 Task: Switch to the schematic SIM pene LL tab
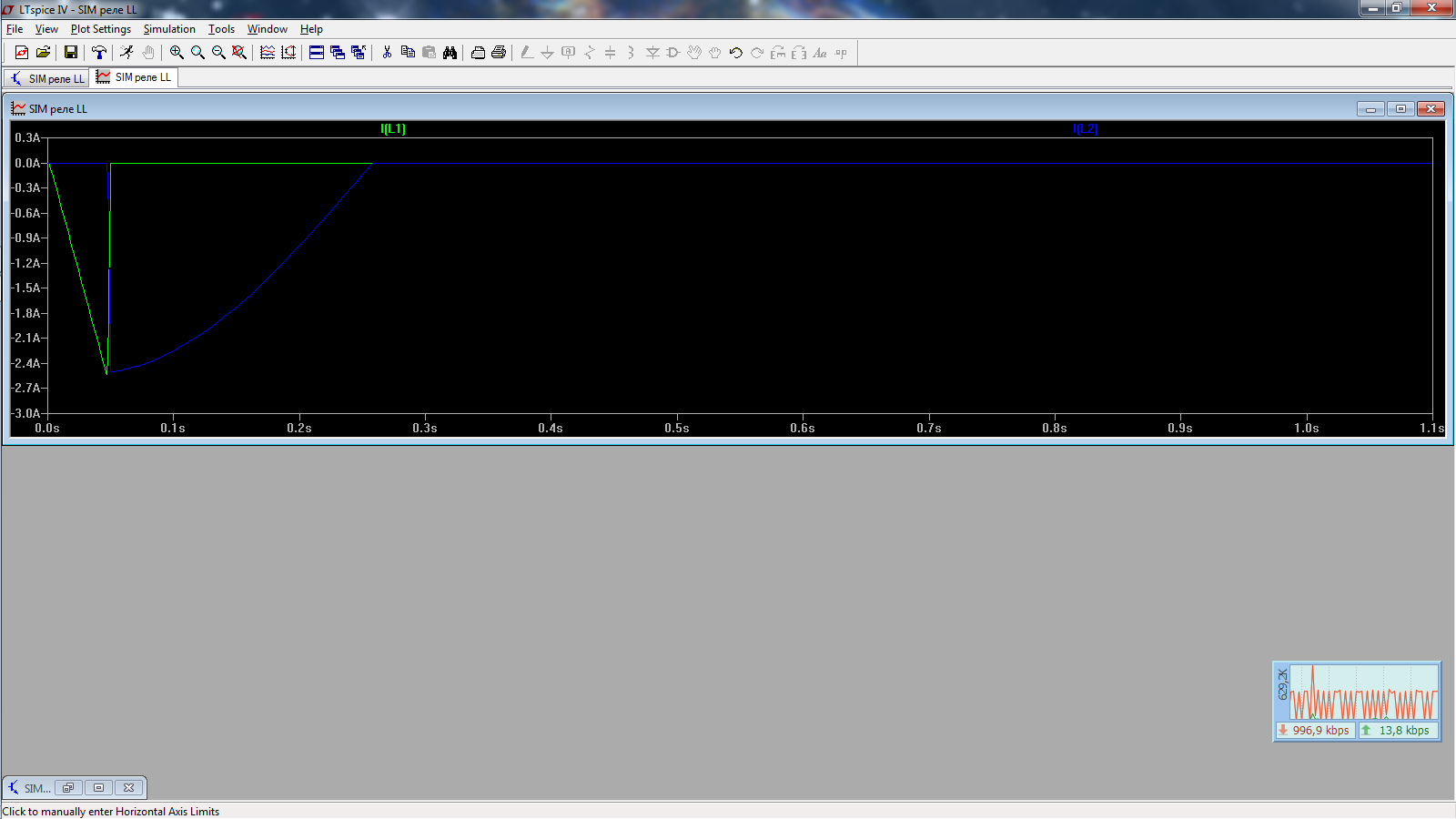[x=47, y=78]
